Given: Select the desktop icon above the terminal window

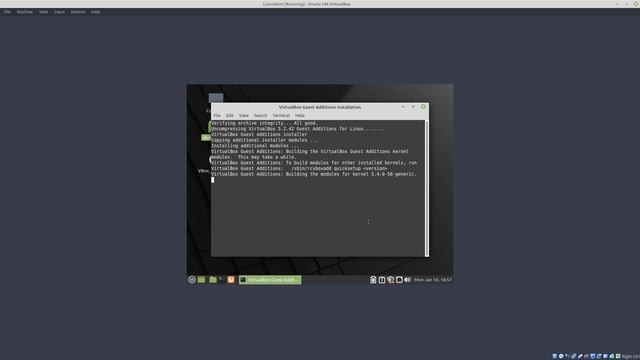Looking at the screenshot, I should (216, 98).
